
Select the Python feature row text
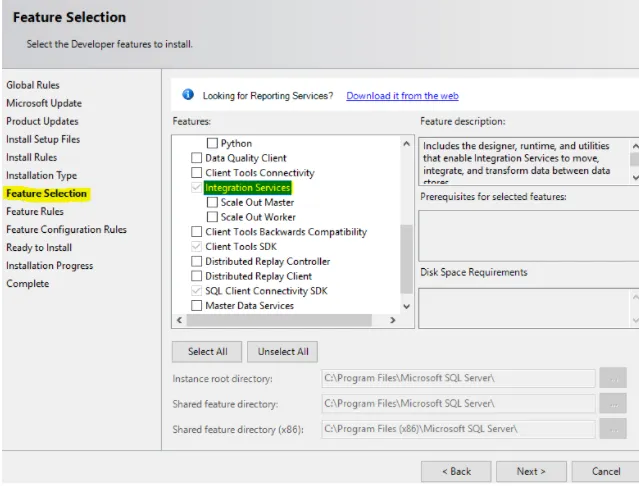(x=236, y=143)
